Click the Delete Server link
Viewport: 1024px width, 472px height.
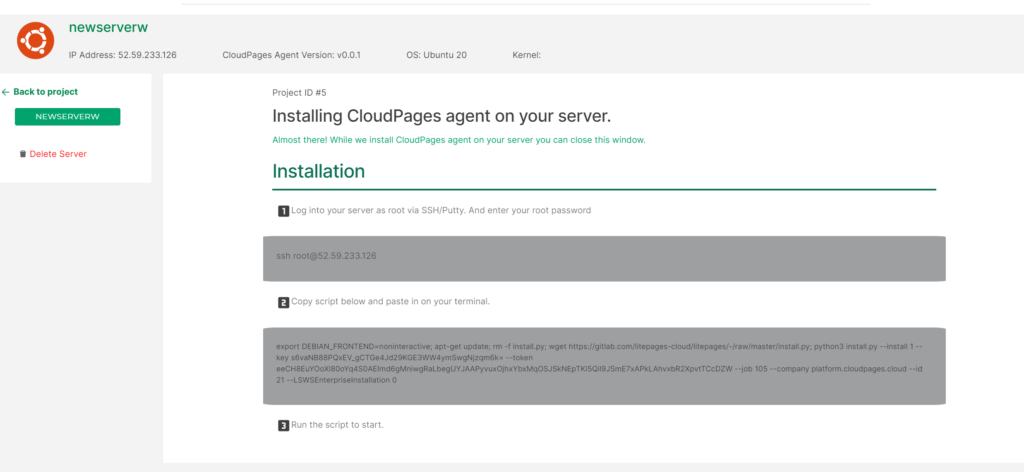coord(58,154)
